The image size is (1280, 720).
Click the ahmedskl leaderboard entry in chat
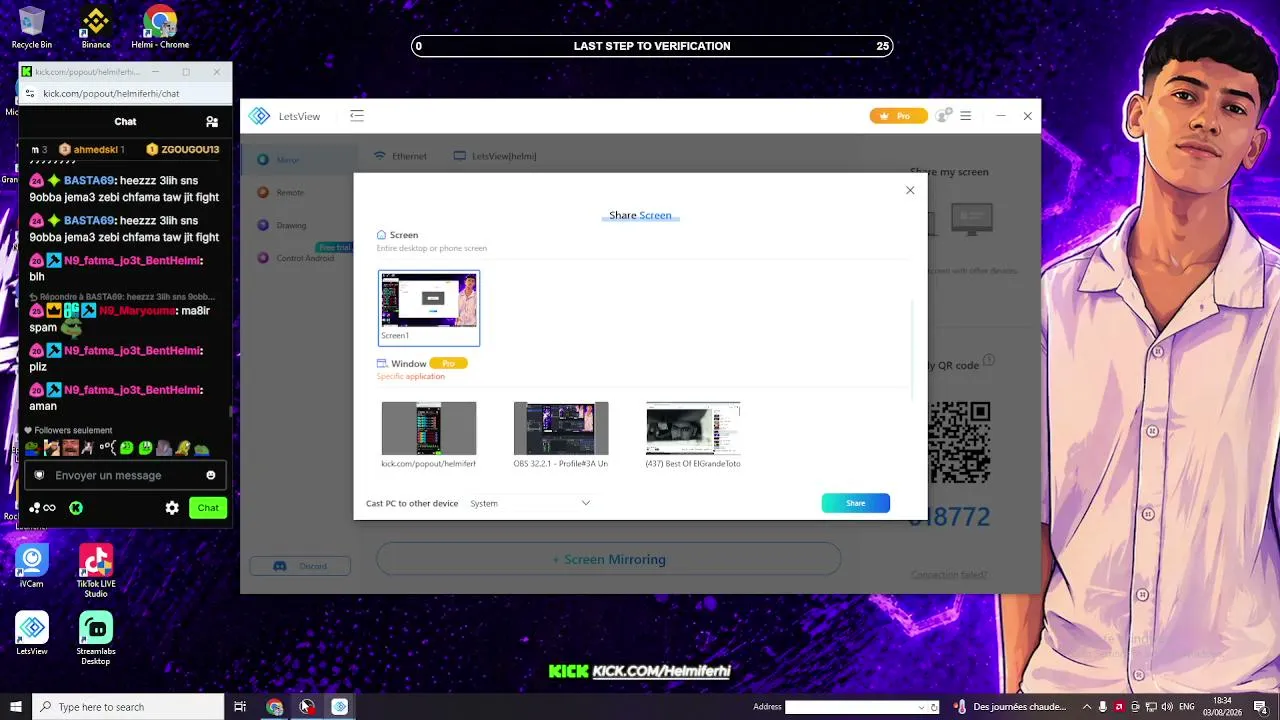click(x=91, y=150)
